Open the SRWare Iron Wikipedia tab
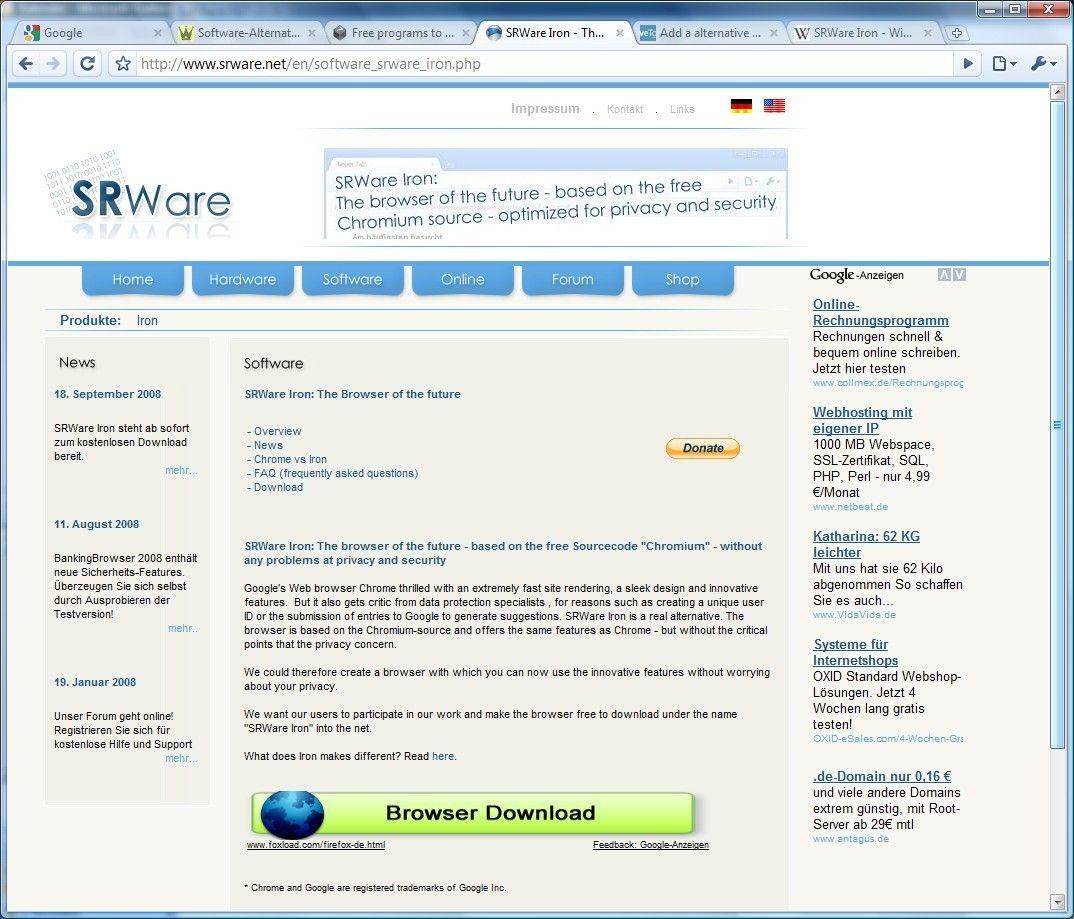Screen dimensions: 1074x919 860,33
